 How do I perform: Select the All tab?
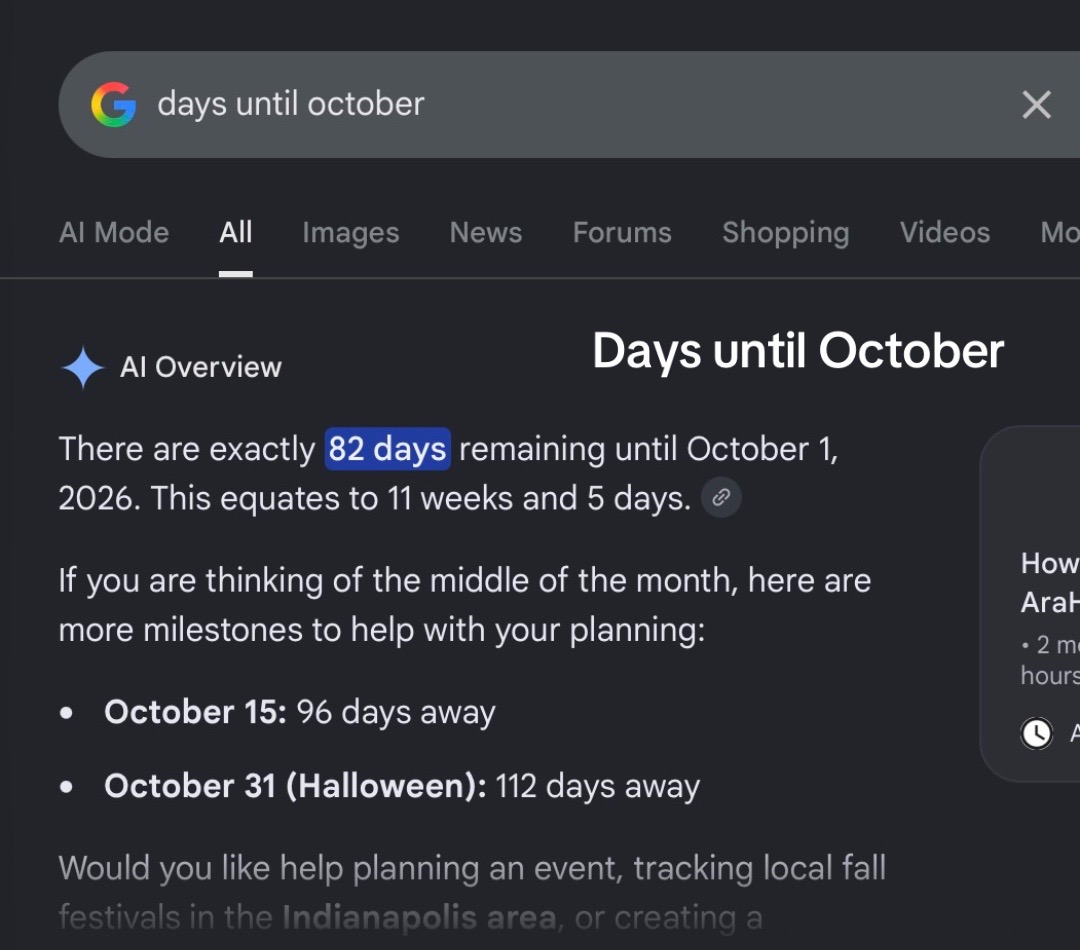tap(236, 233)
